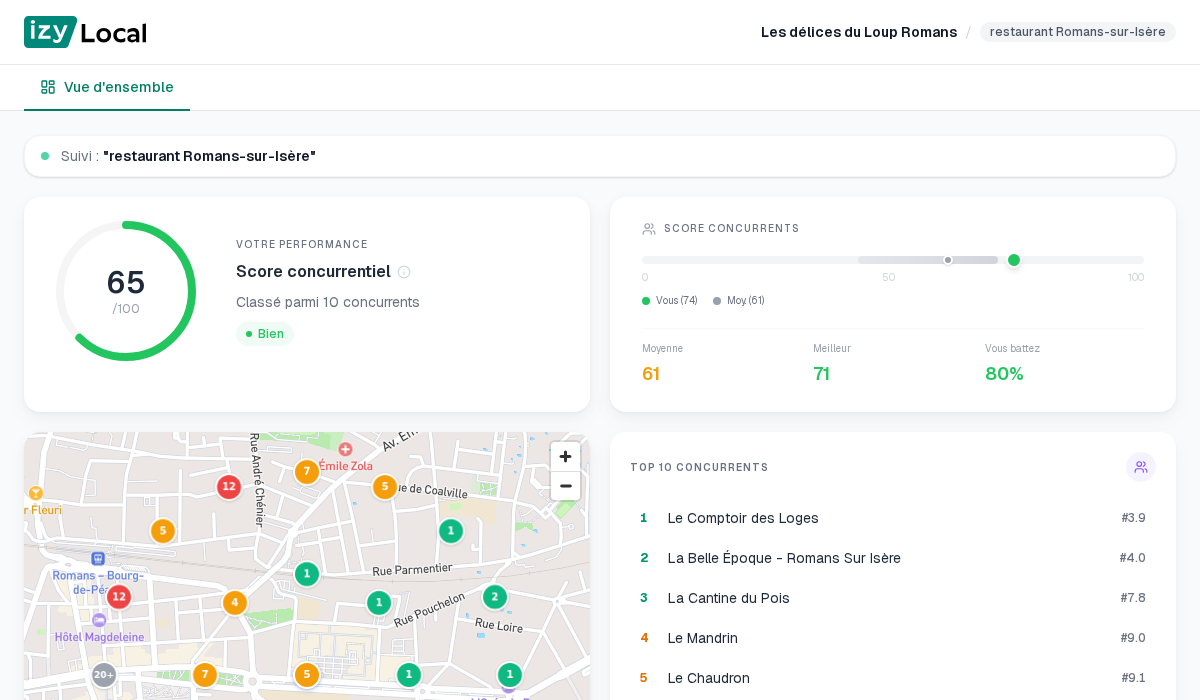Open Les délices du Loup Romans breadcrumb
Viewport: 1200px width, 700px height.
click(859, 32)
